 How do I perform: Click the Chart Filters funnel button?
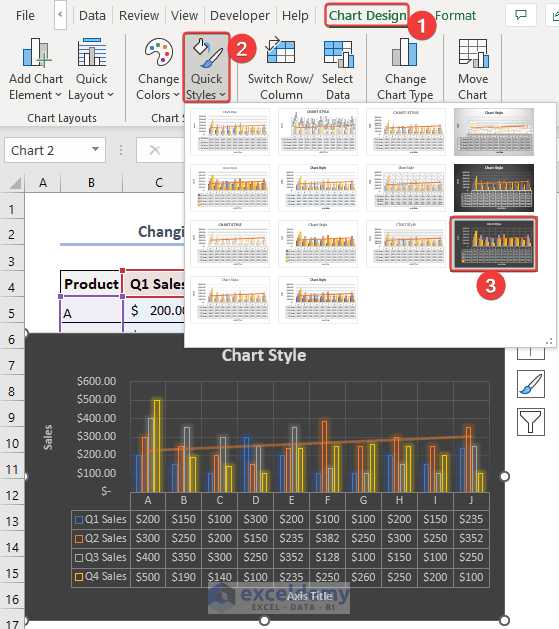pos(531,422)
